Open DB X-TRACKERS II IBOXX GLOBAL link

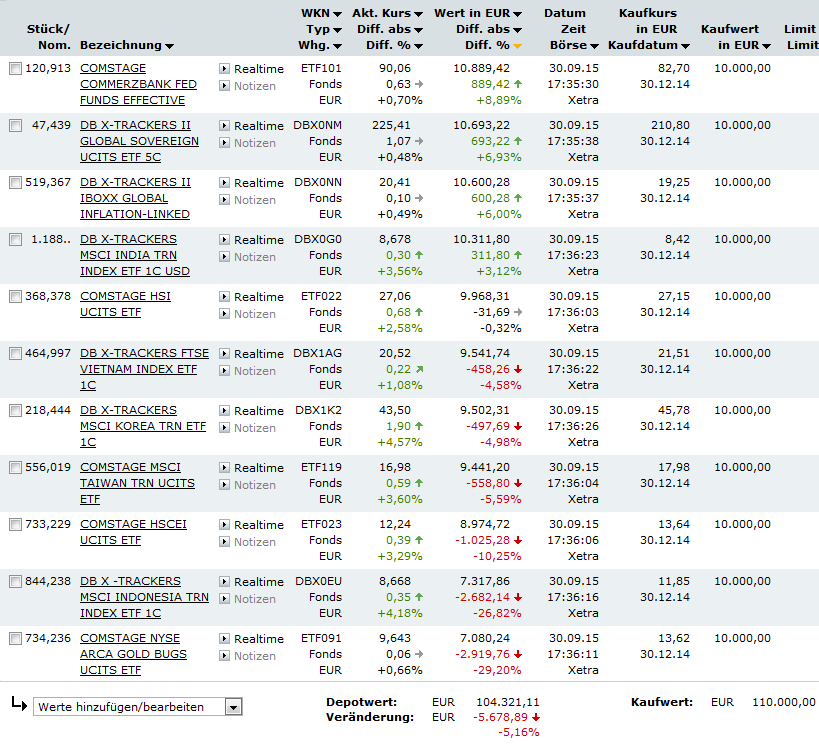click(135, 198)
